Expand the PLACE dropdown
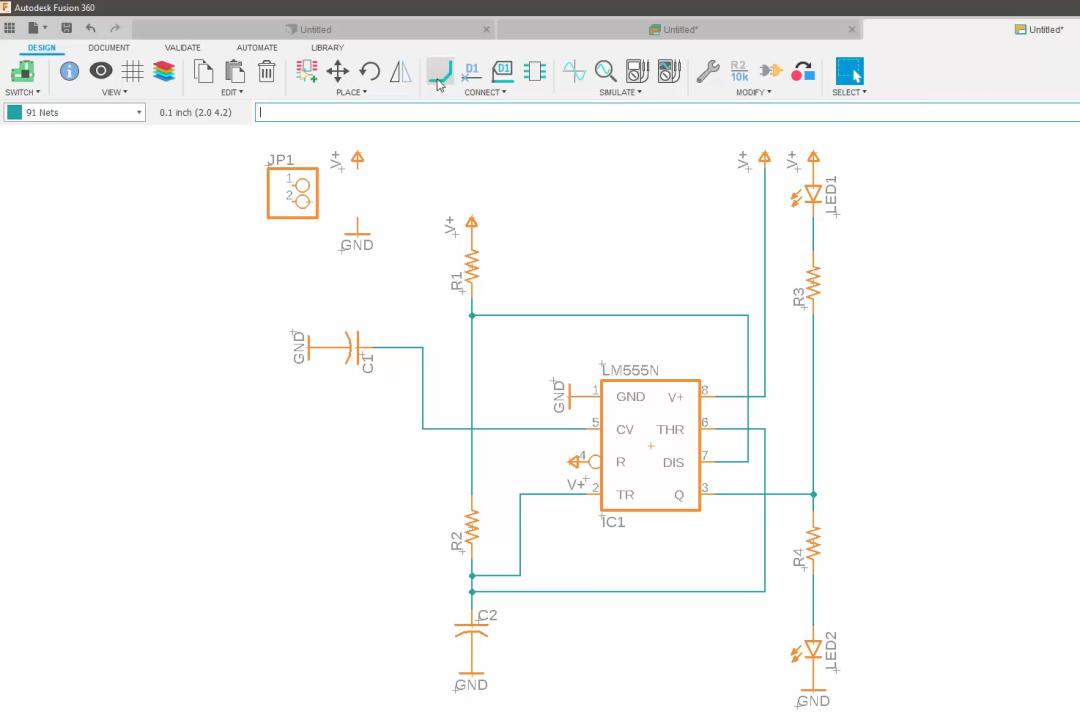This screenshot has width=1080, height=728. (351, 92)
